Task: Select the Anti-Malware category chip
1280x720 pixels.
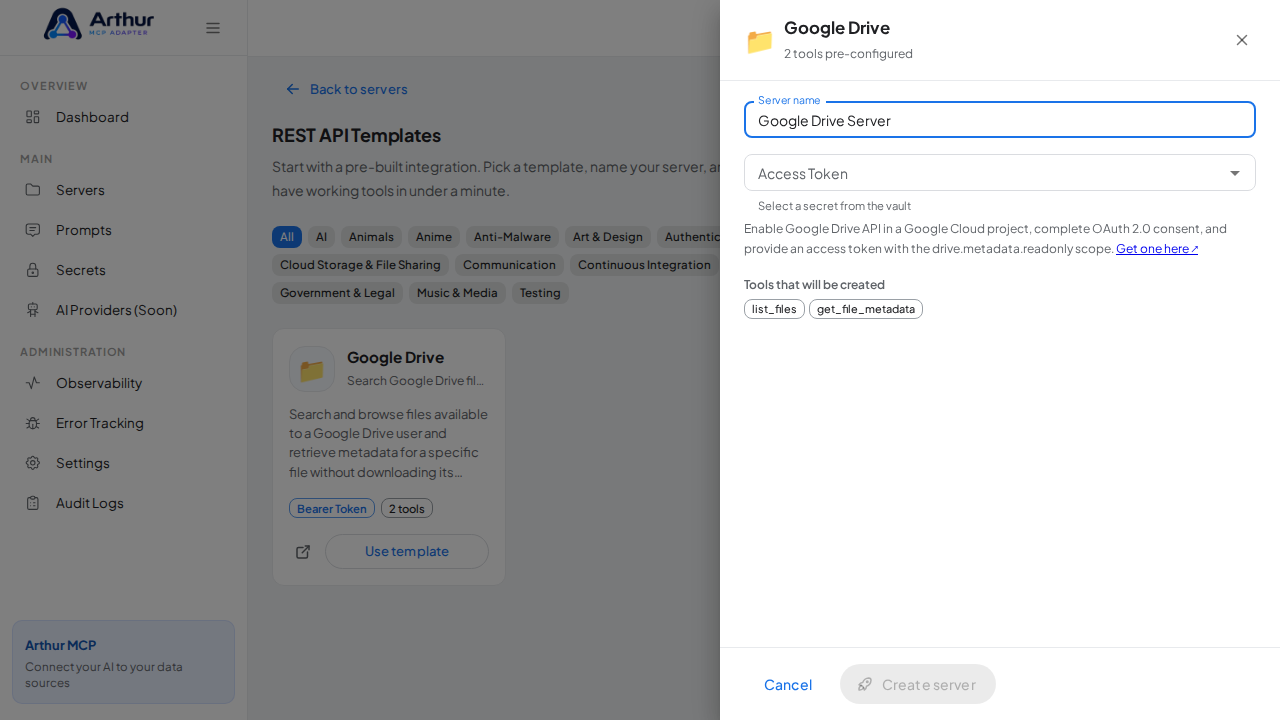Action: click(x=512, y=237)
